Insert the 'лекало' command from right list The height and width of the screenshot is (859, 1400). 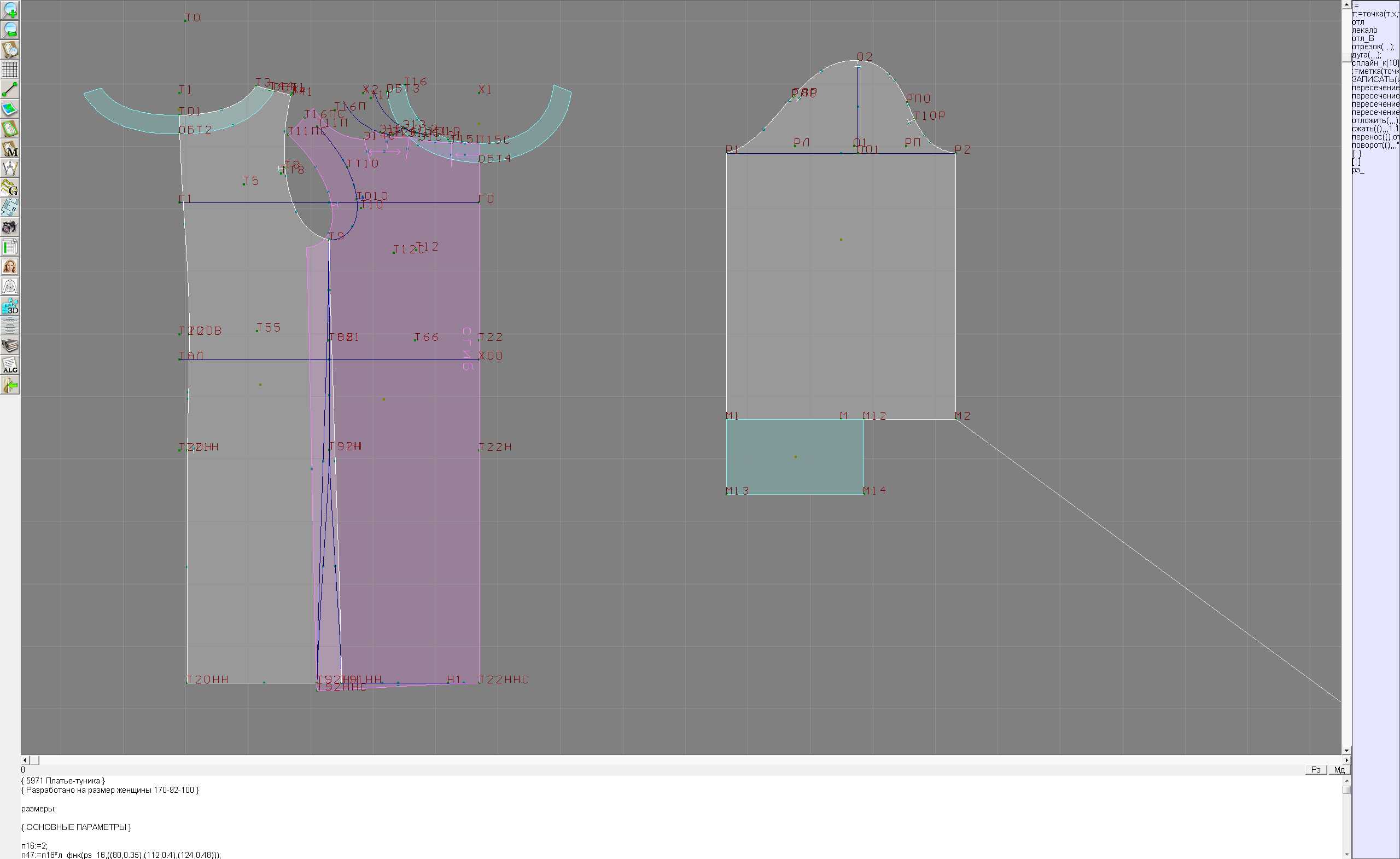point(1364,30)
